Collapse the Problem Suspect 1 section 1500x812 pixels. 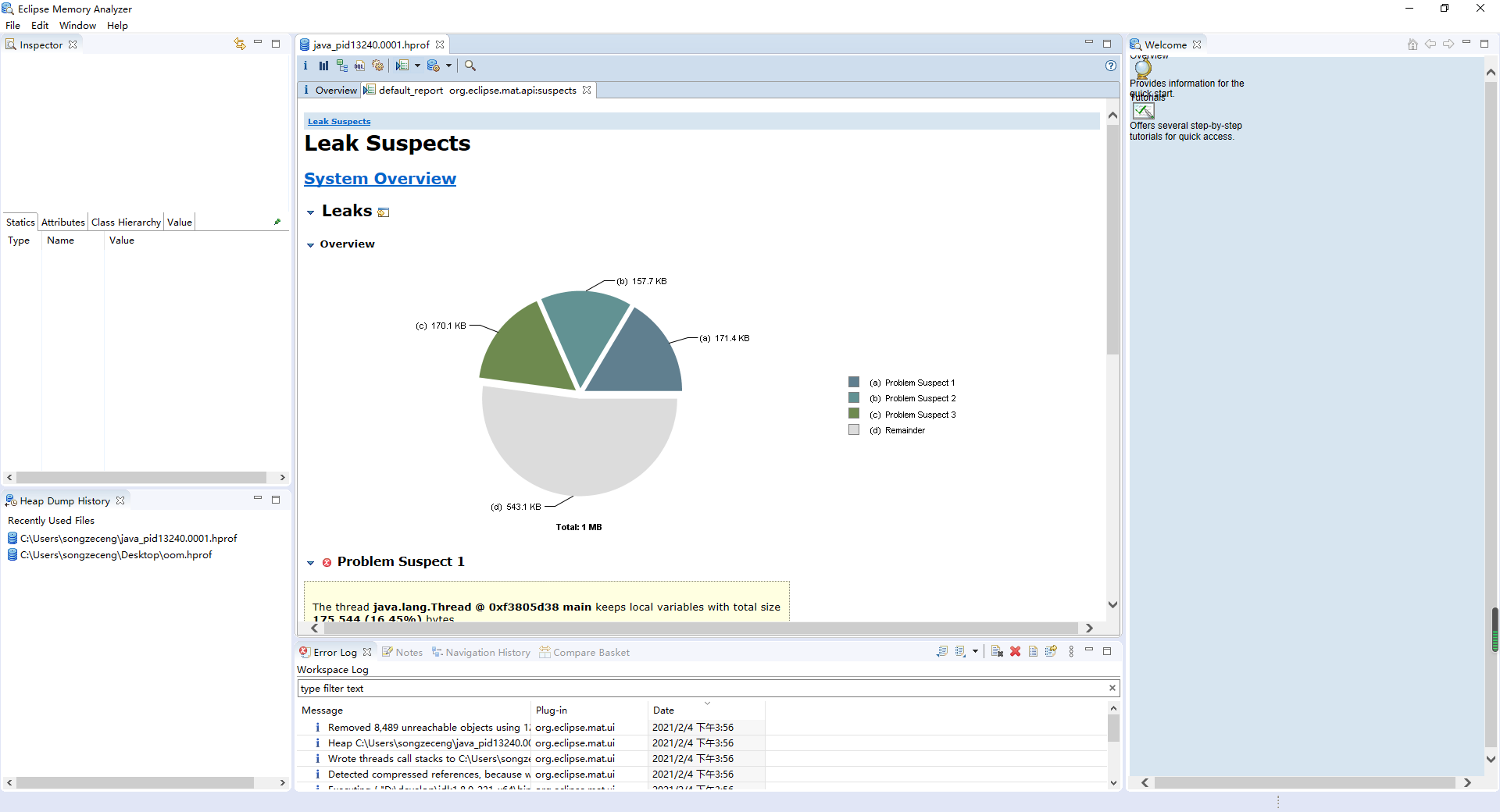click(310, 563)
